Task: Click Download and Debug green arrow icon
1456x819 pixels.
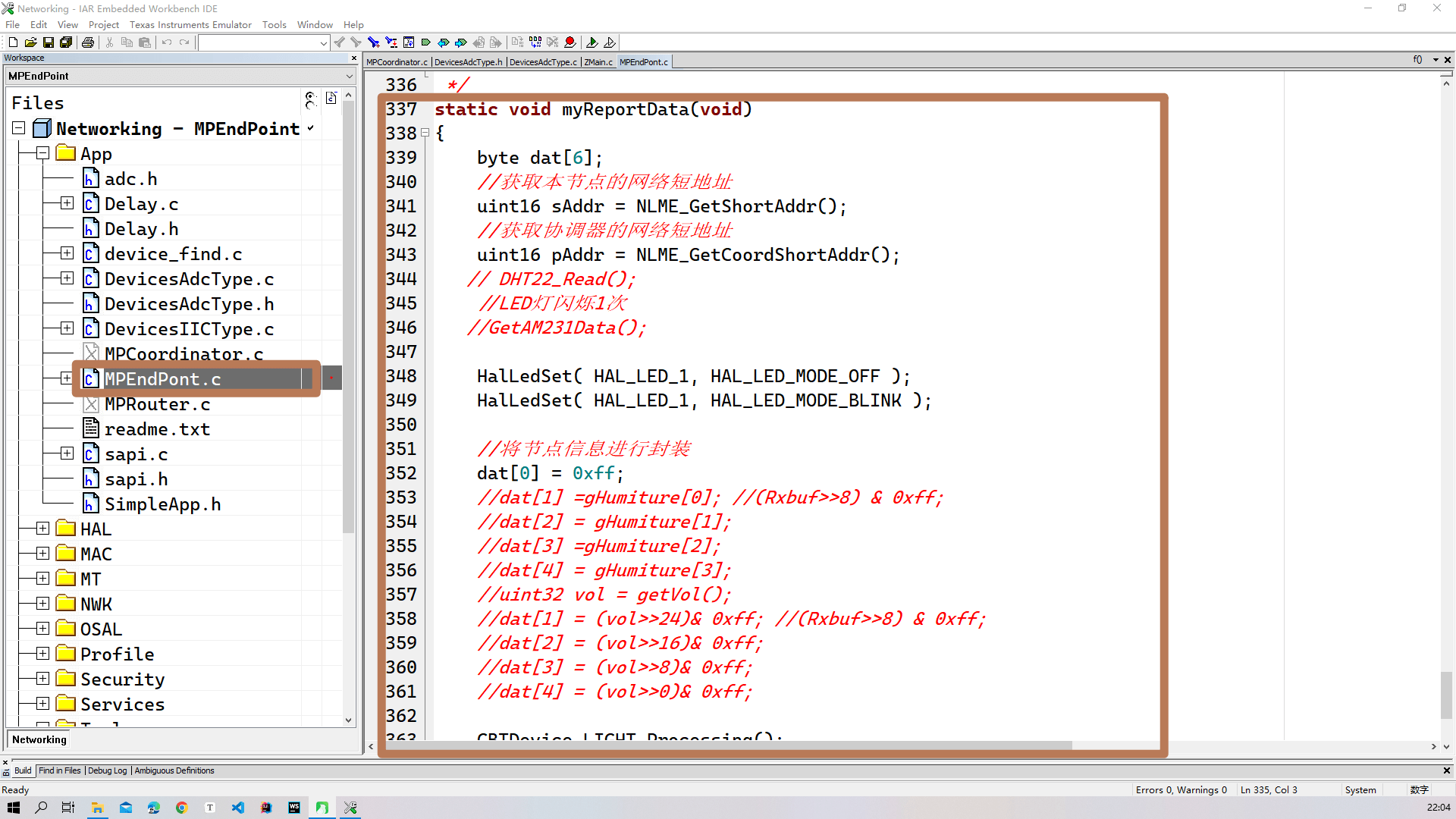Action: [592, 42]
